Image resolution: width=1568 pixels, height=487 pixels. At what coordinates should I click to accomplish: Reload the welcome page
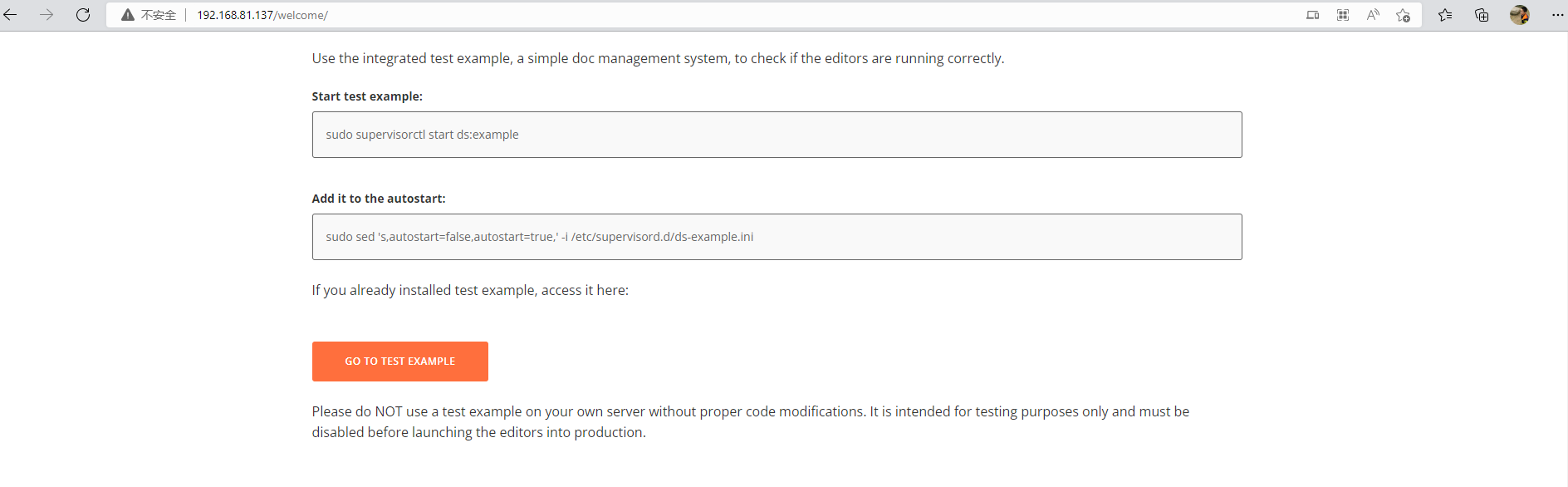(83, 15)
